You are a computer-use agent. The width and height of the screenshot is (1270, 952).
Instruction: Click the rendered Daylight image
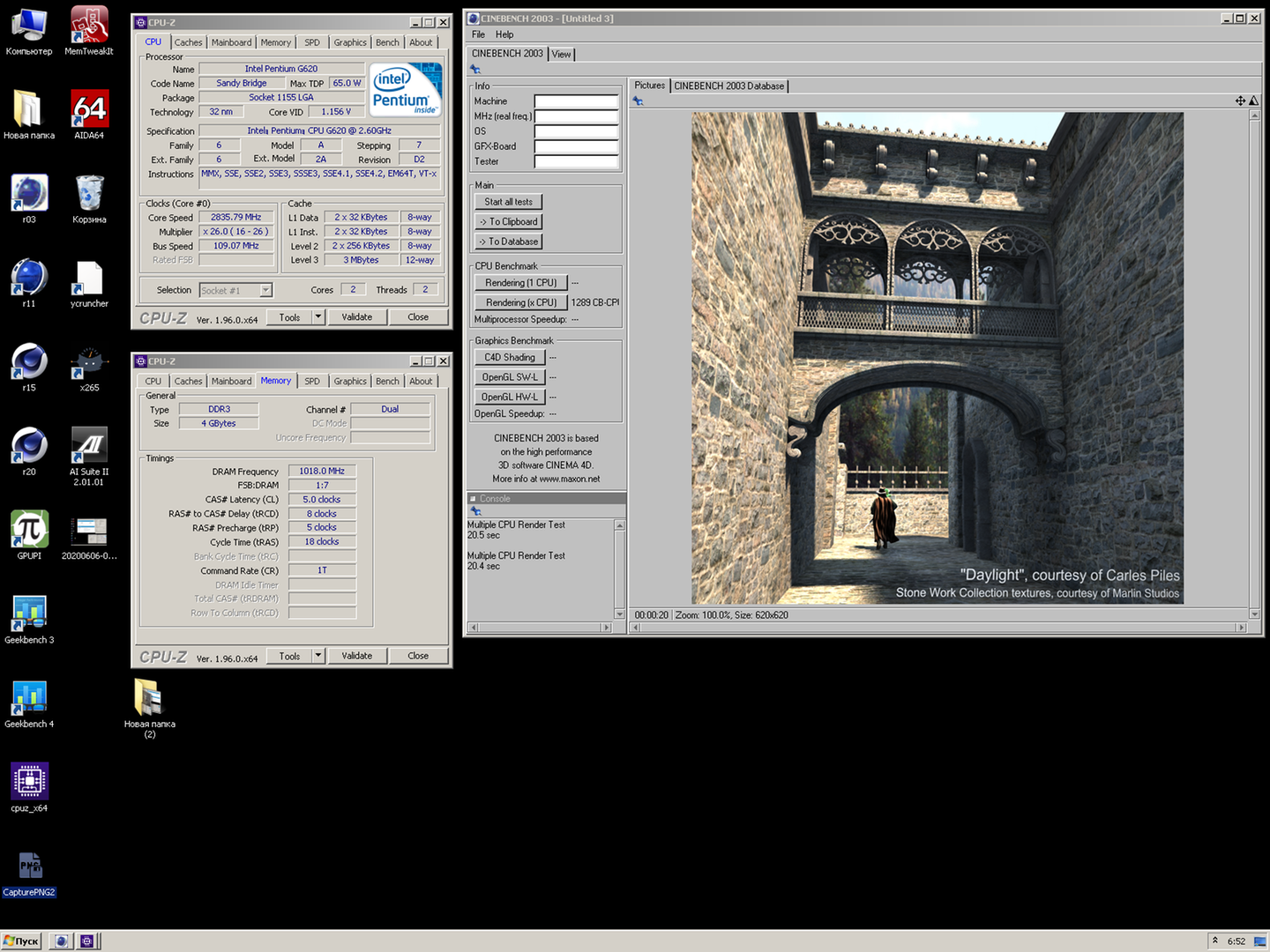point(938,358)
